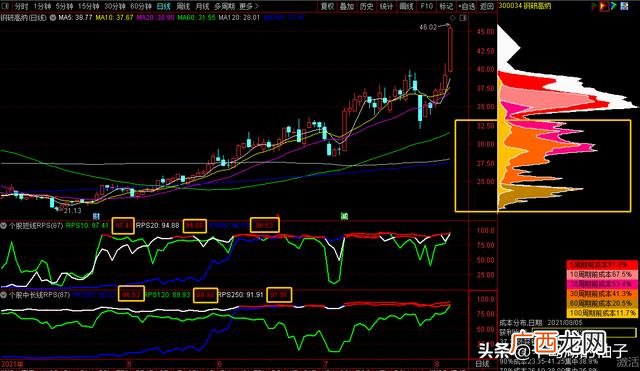
Task: Click the 21.13 low price label
Action: click(x=73, y=211)
